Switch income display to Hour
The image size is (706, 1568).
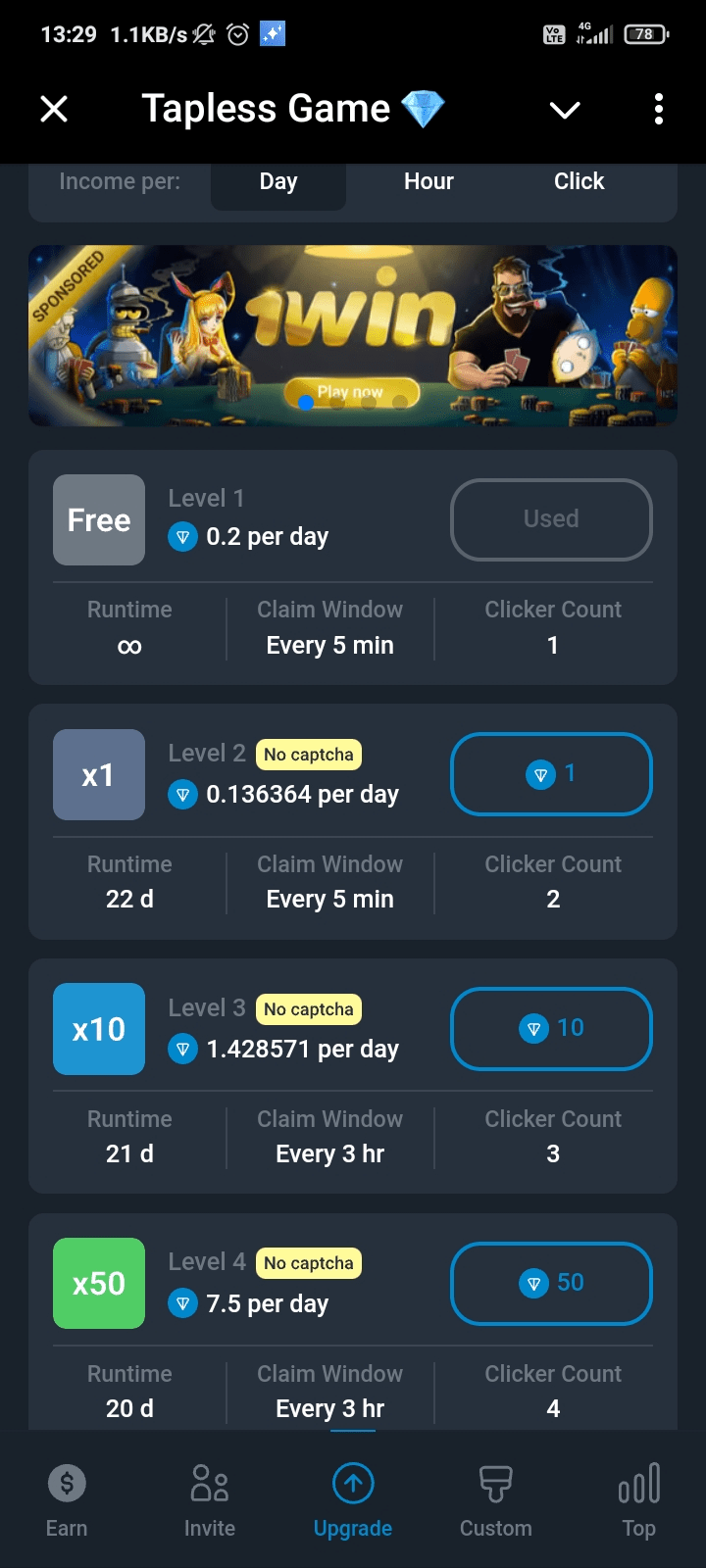429,182
